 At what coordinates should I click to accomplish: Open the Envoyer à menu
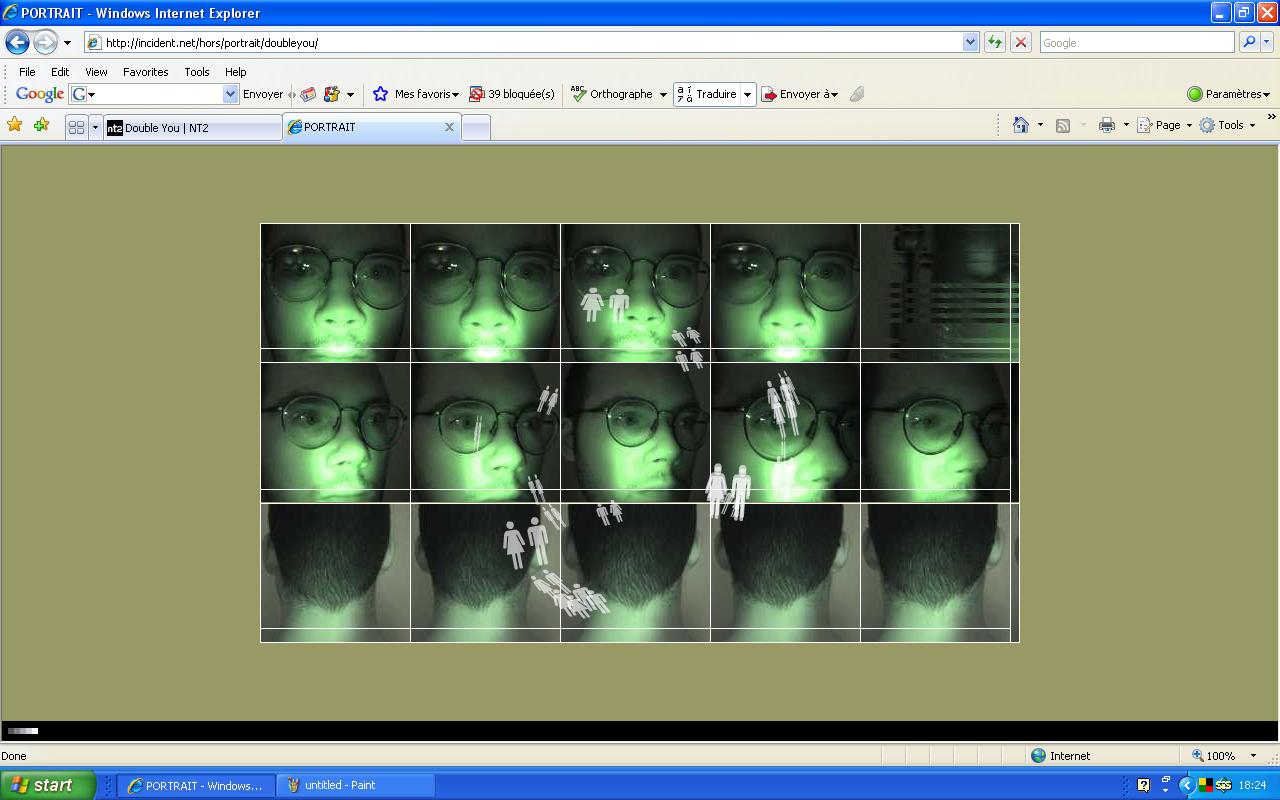pyautogui.click(x=800, y=94)
